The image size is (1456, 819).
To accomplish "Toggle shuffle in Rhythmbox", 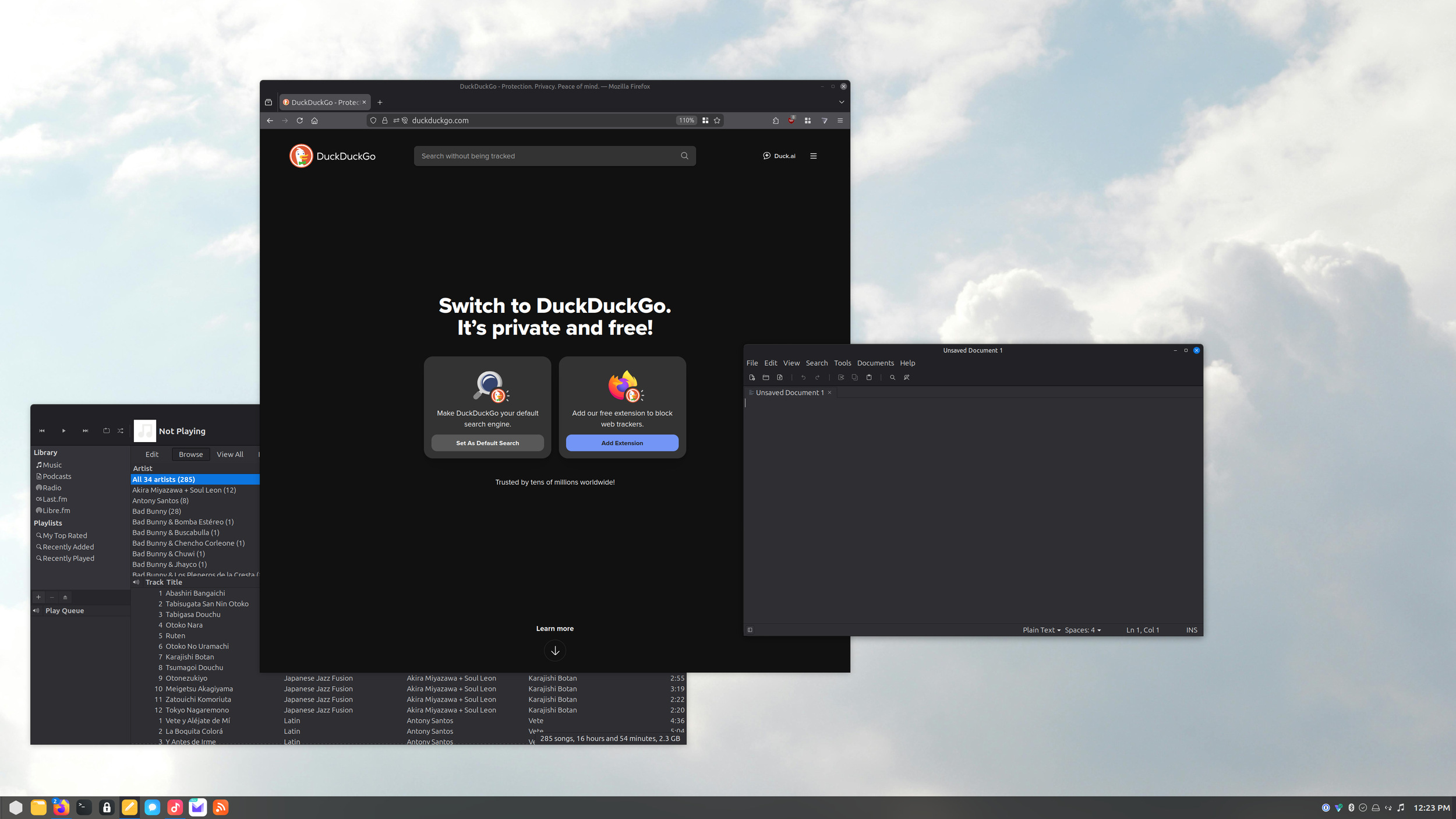I will [121, 431].
